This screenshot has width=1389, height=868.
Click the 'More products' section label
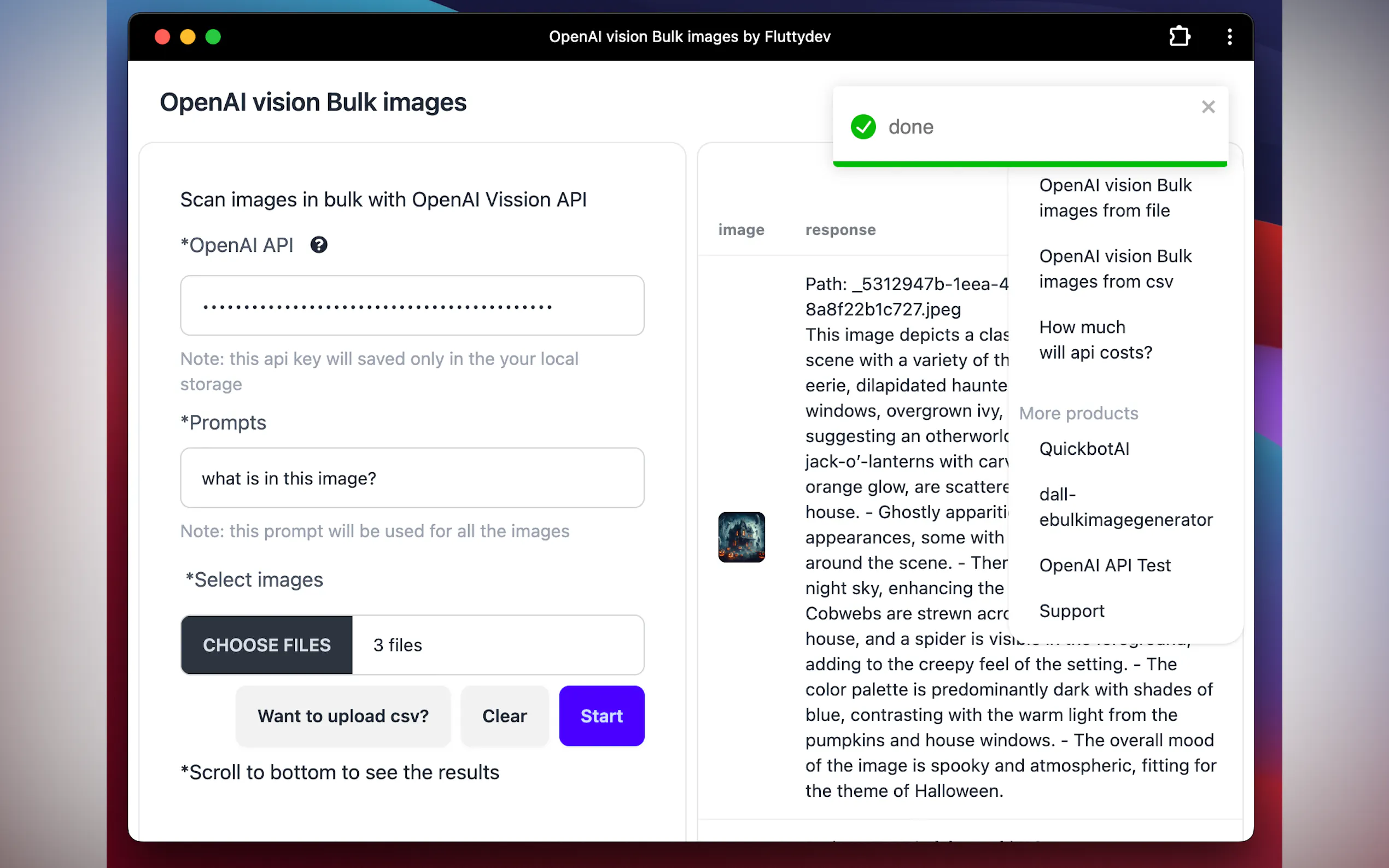click(1078, 413)
